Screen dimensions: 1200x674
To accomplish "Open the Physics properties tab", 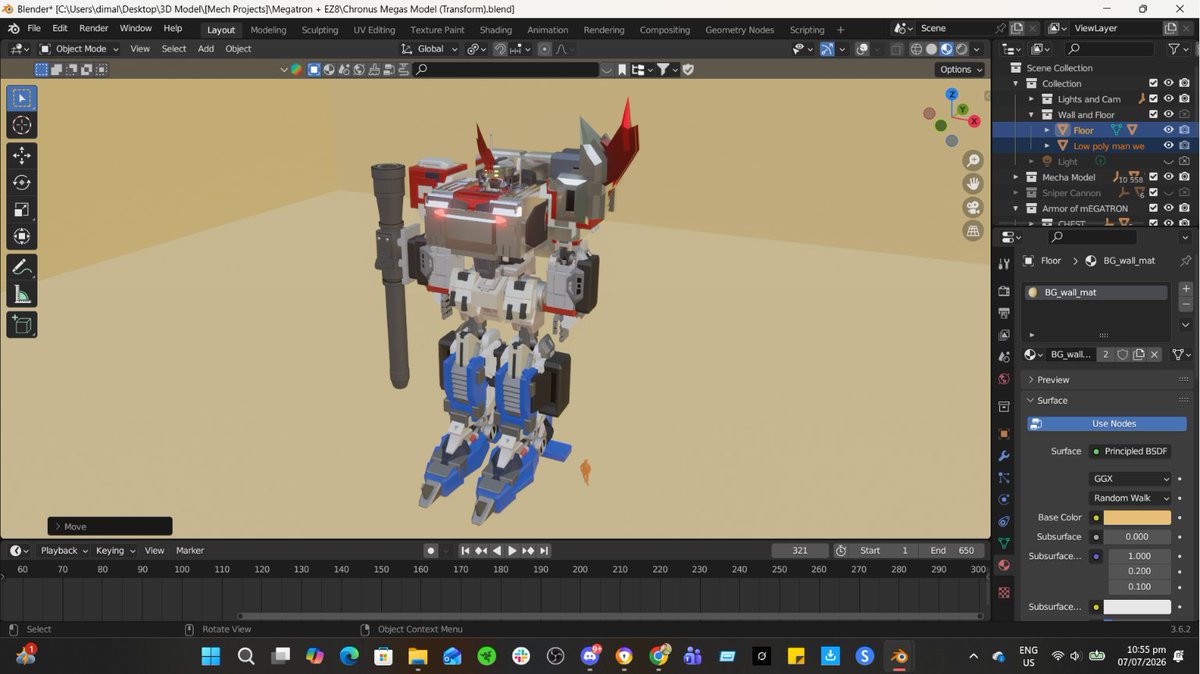I will click(x=1004, y=499).
